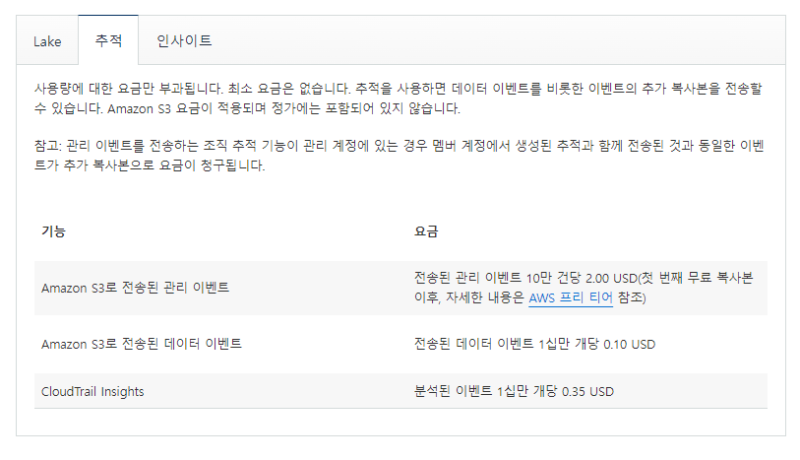Click the '참조)' text after the link
Image resolution: width=800 pixels, height=460 pixels.
(x=632, y=298)
